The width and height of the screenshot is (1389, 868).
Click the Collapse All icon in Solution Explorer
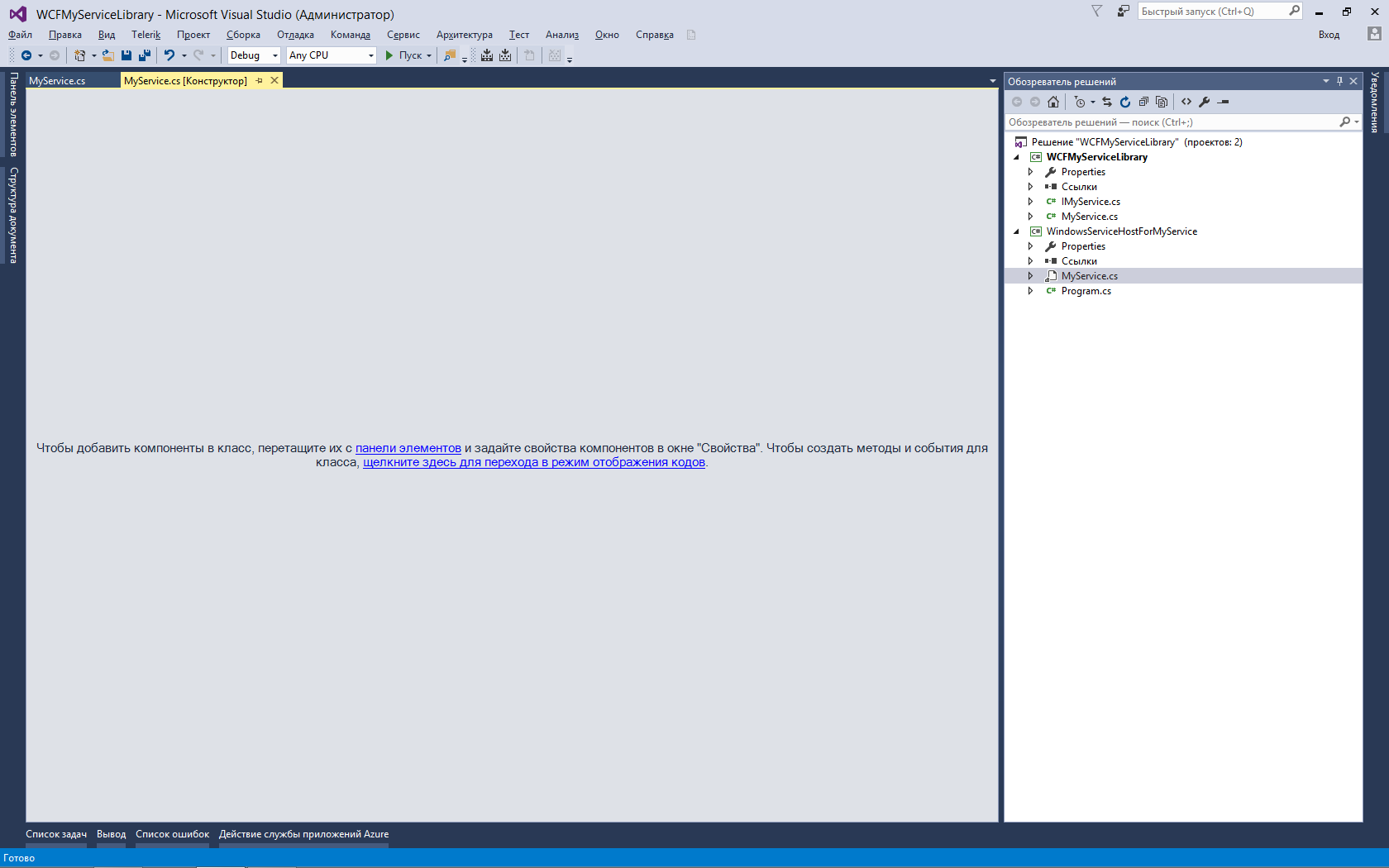tap(1143, 102)
